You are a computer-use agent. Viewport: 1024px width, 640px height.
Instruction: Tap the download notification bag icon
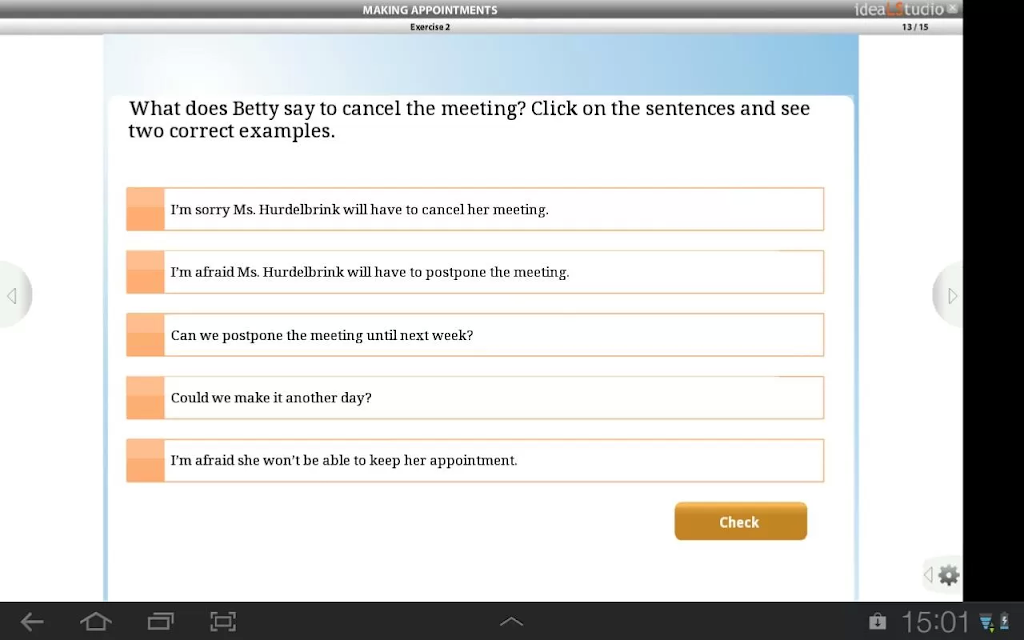click(x=878, y=621)
